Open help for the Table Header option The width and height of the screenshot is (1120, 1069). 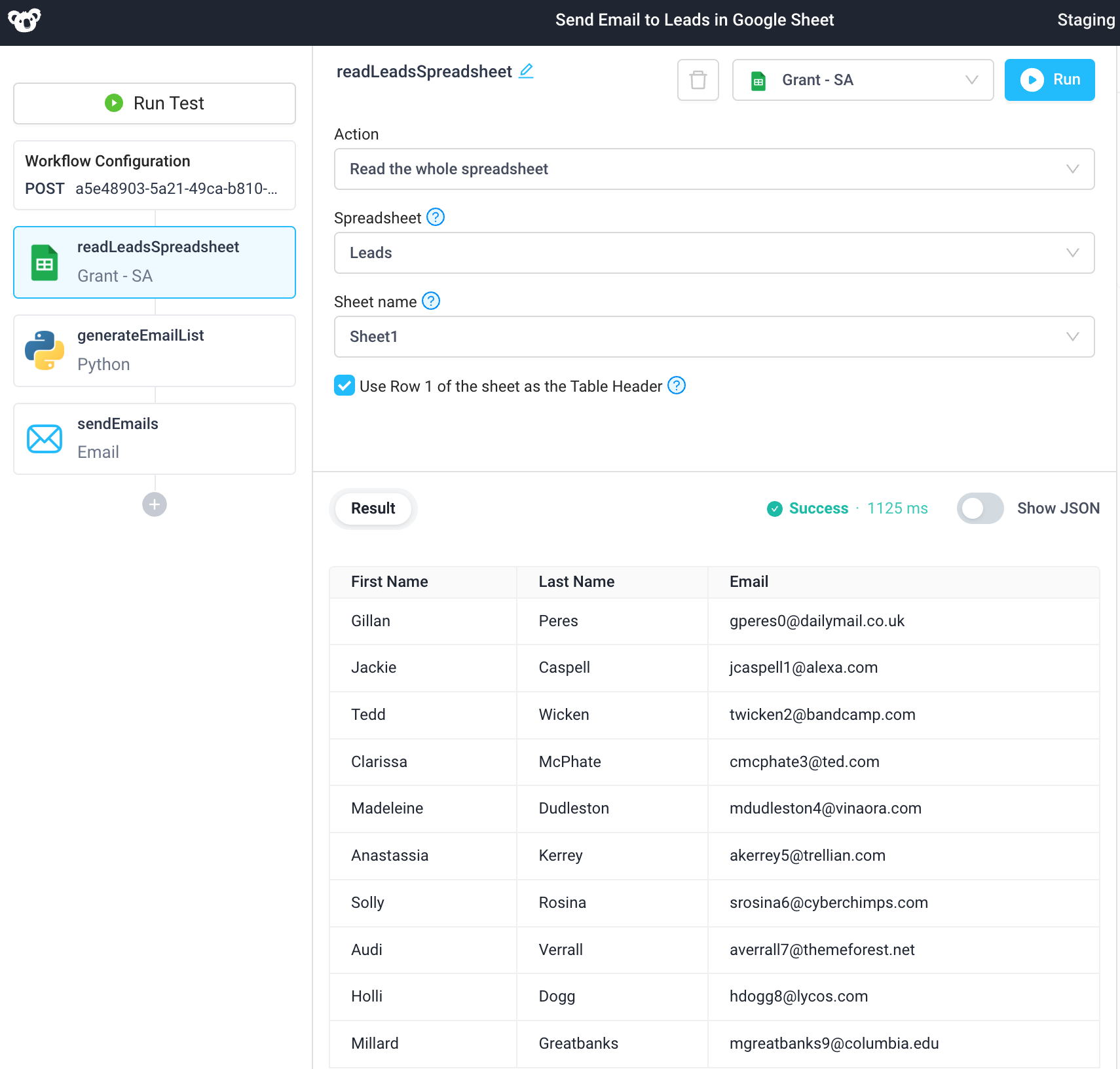point(677,386)
